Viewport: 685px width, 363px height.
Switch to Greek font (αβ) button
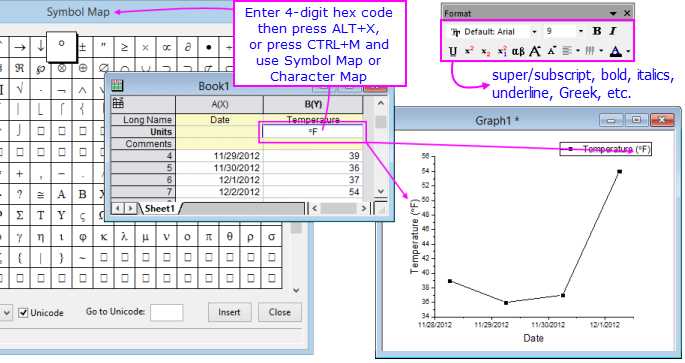pos(518,52)
